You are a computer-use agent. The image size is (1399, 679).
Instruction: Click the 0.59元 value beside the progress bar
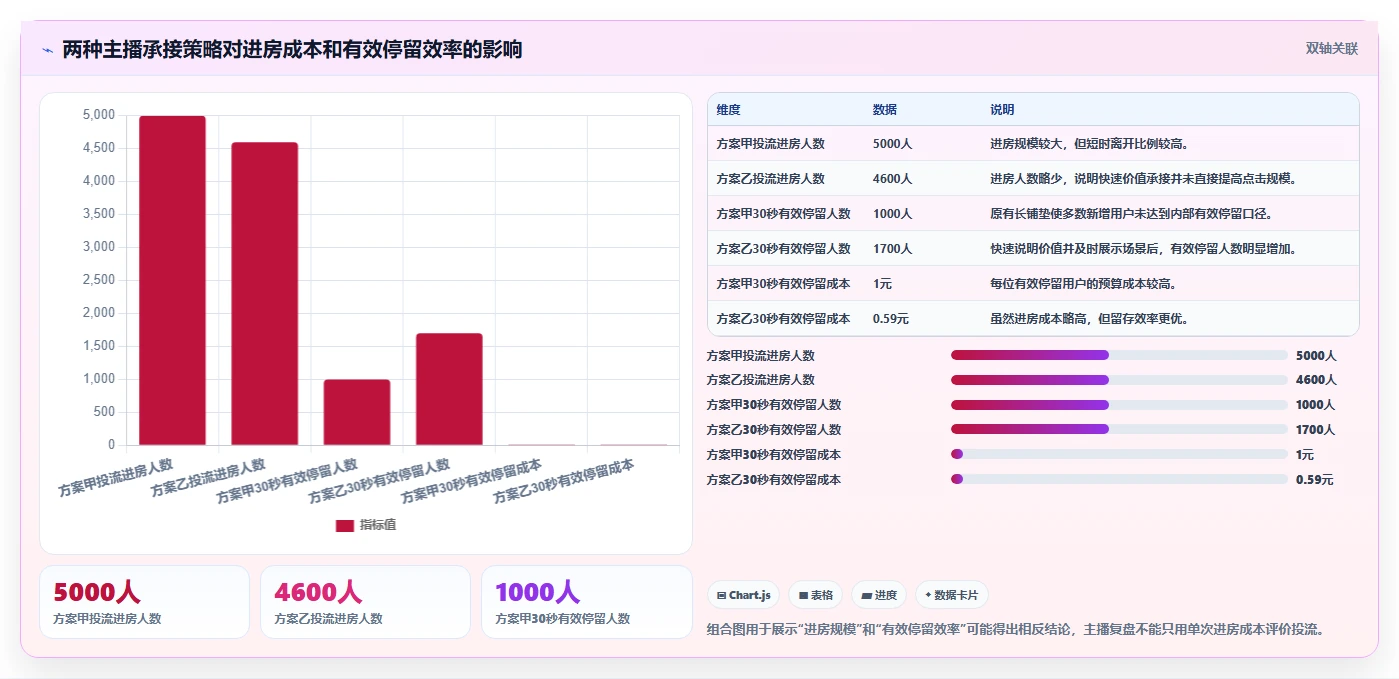[1315, 480]
